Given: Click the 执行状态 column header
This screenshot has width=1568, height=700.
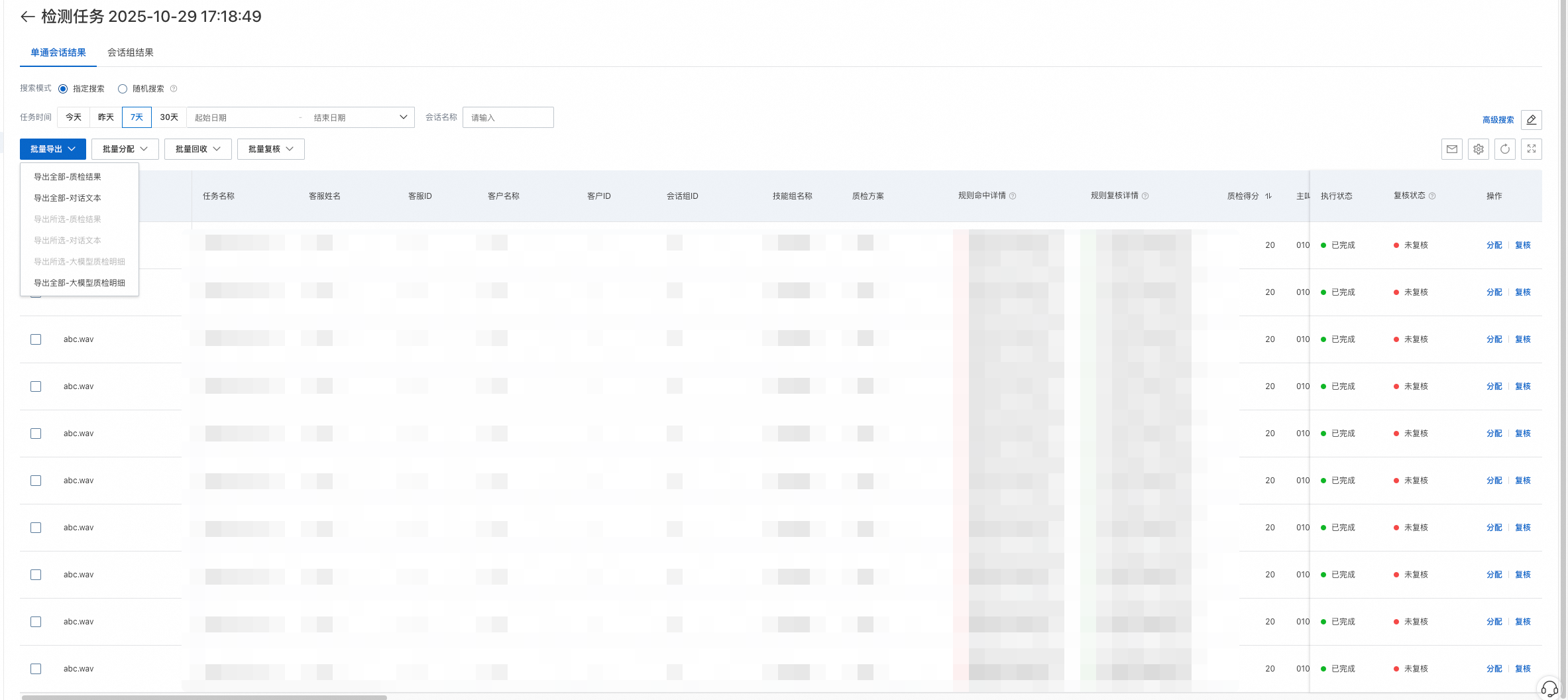Looking at the screenshot, I should (1337, 196).
